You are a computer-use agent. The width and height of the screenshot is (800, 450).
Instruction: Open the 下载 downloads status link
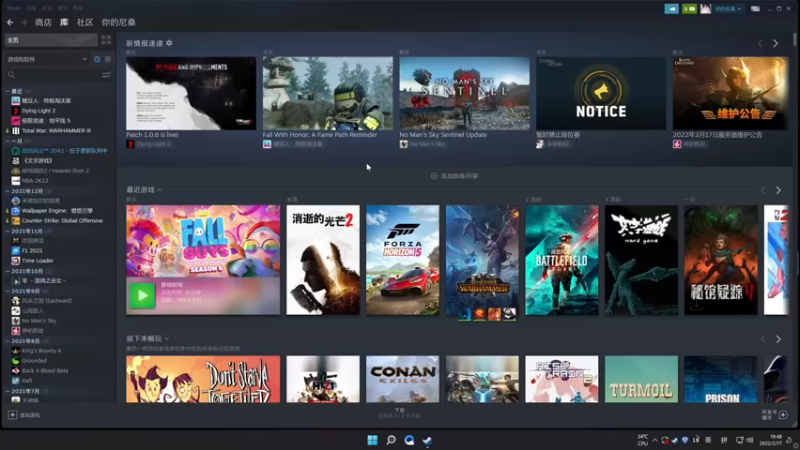coord(399,413)
